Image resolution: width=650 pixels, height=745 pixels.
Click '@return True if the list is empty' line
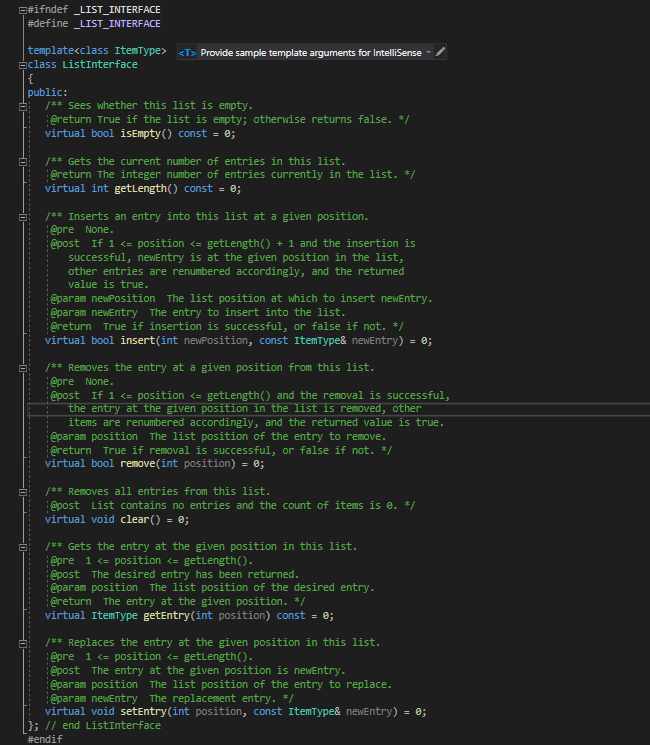[230, 119]
